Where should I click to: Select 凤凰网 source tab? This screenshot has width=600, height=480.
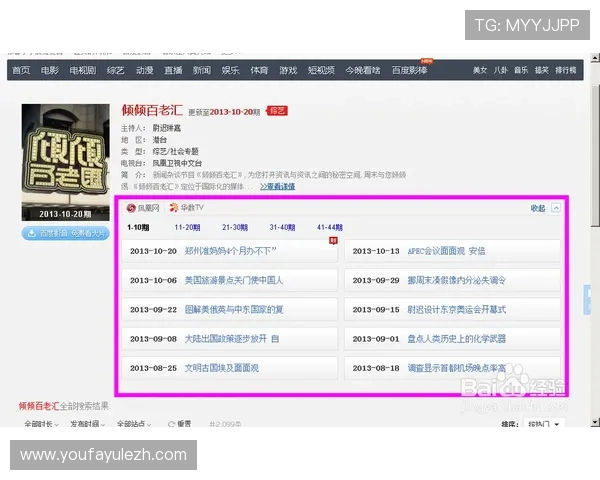click(x=143, y=208)
